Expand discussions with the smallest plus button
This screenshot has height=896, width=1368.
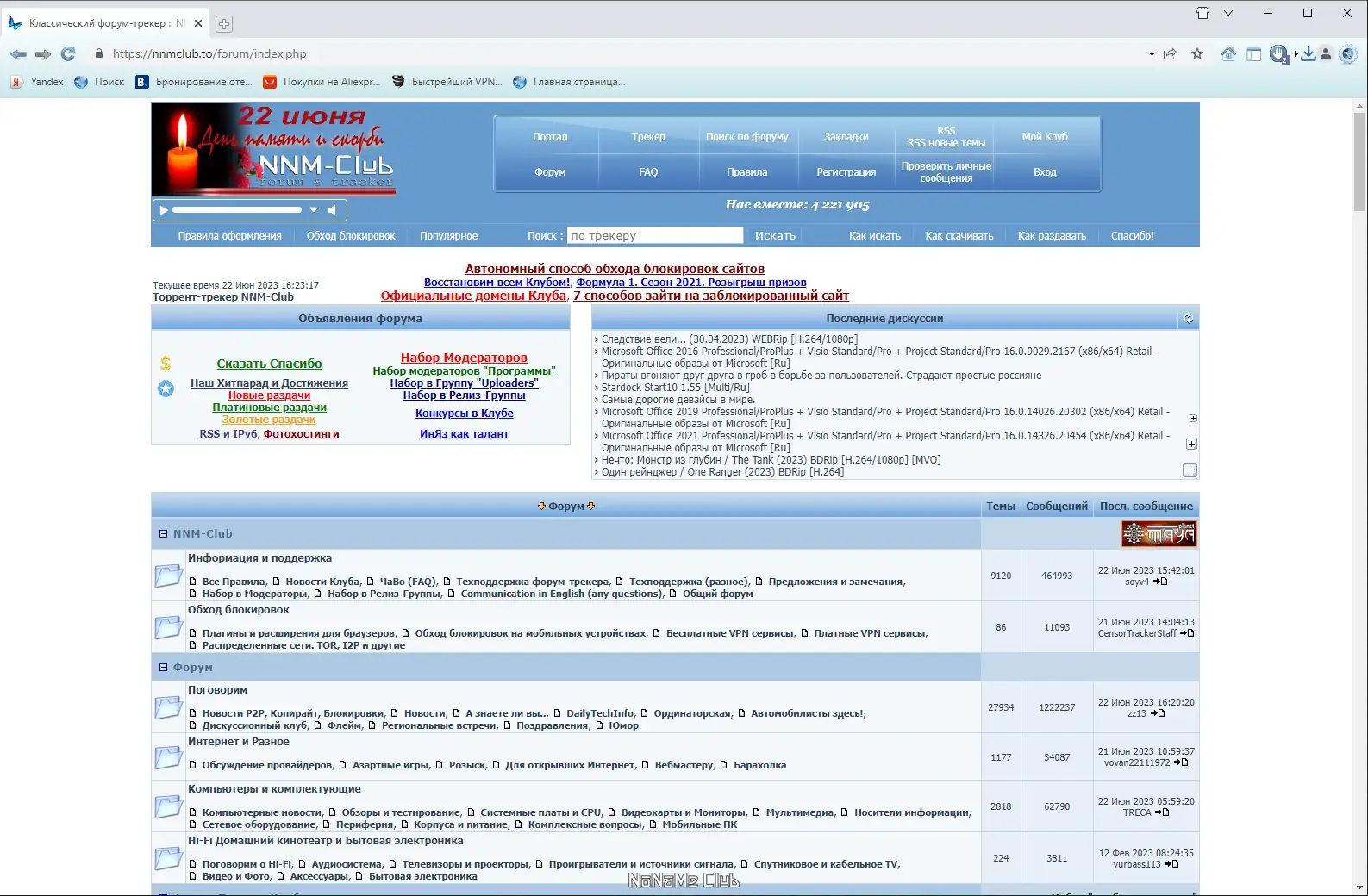[1193, 419]
